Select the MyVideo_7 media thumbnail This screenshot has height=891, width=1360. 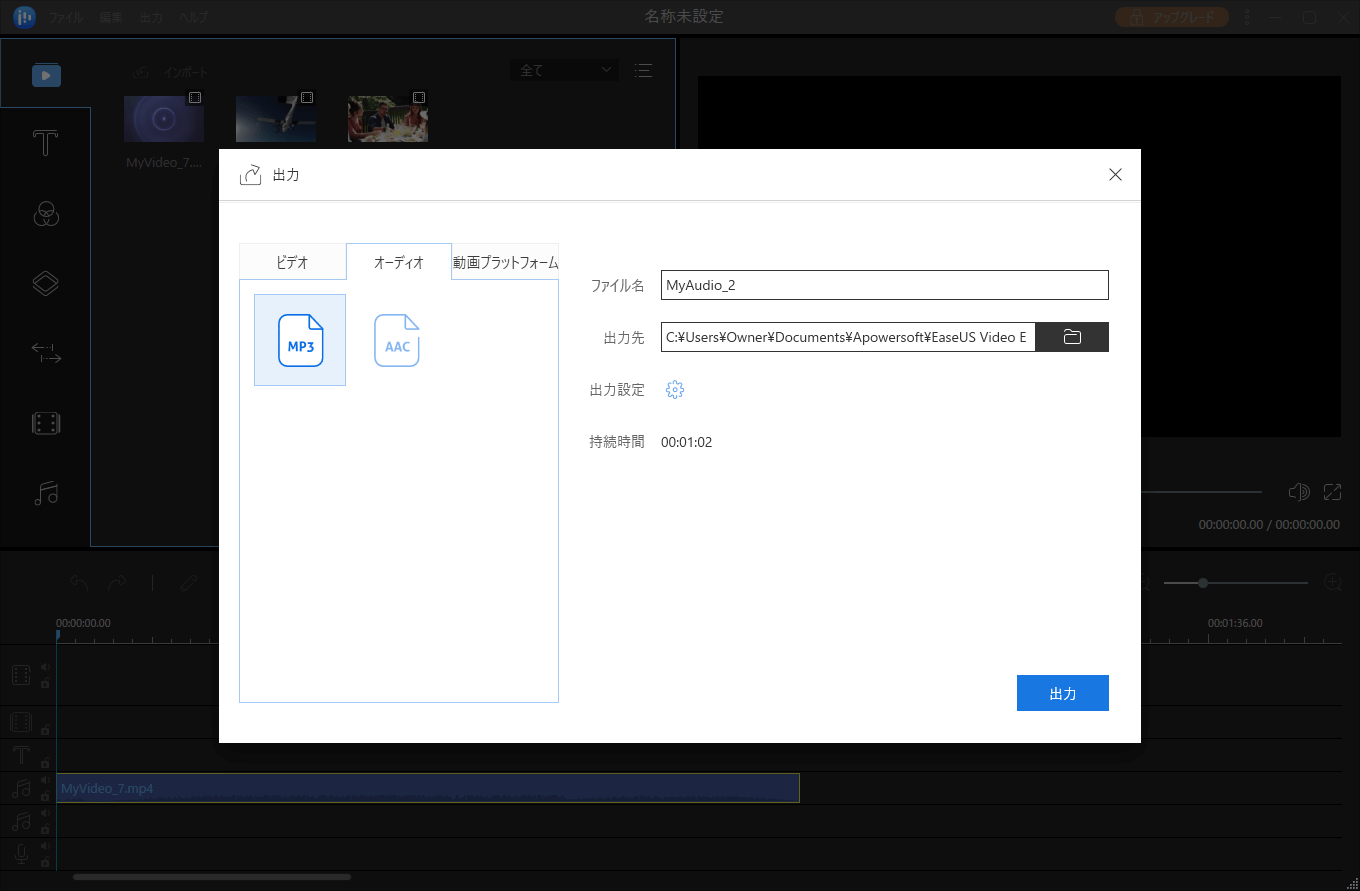164,119
